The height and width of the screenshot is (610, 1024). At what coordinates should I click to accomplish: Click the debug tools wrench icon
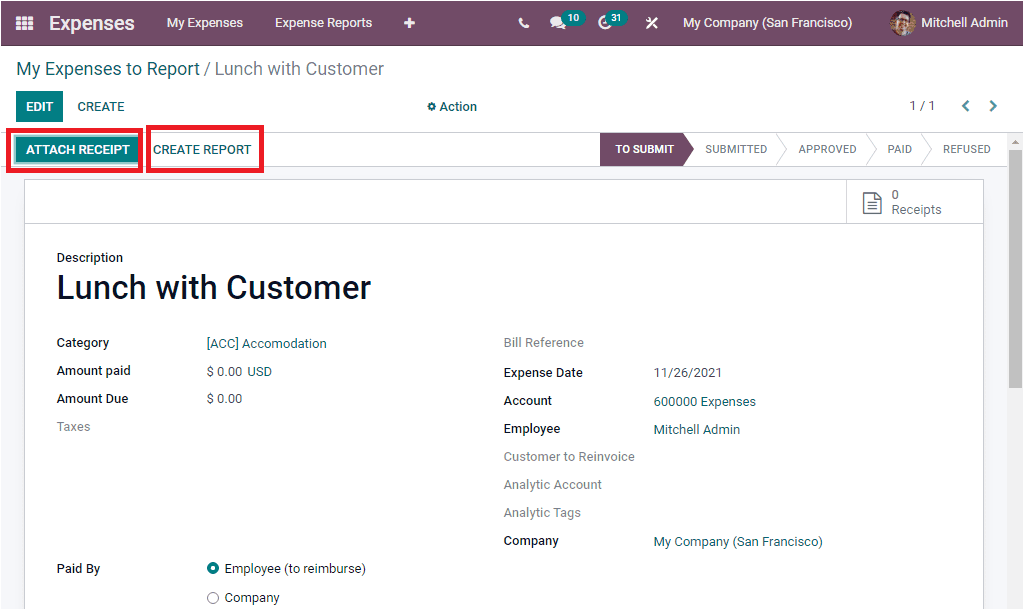(x=652, y=23)
